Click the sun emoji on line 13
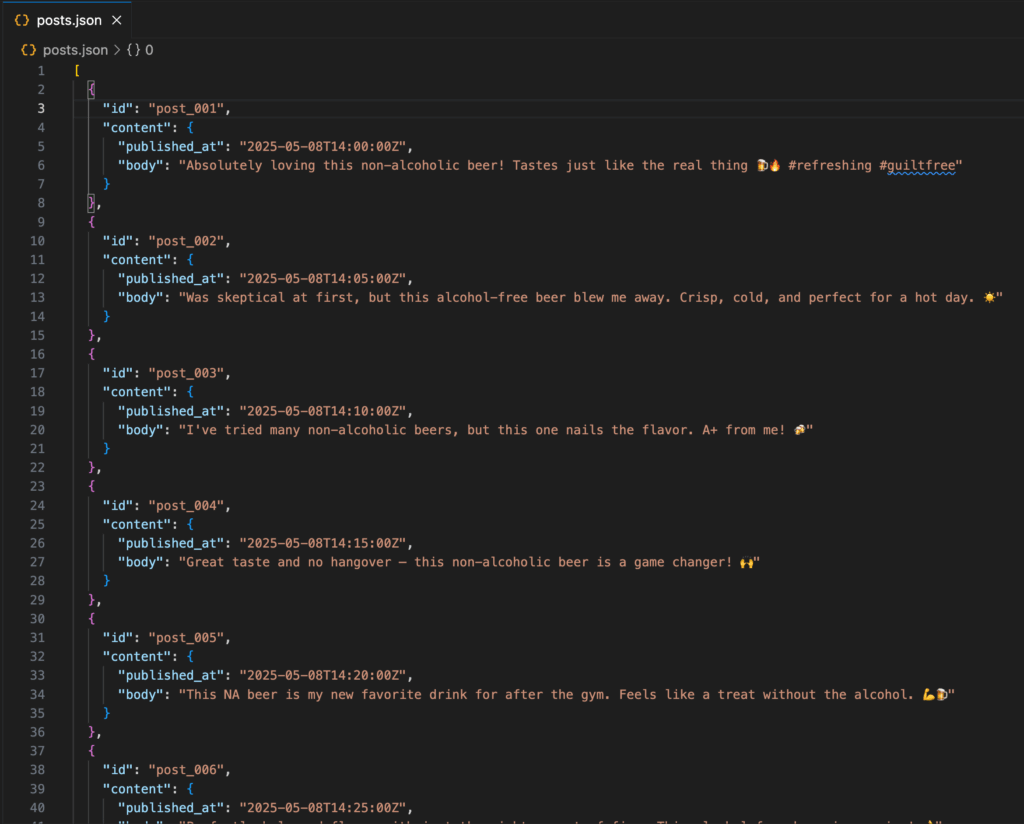Screen dimensions: 1024x824 pyautogui.click(x=989, y=297)
